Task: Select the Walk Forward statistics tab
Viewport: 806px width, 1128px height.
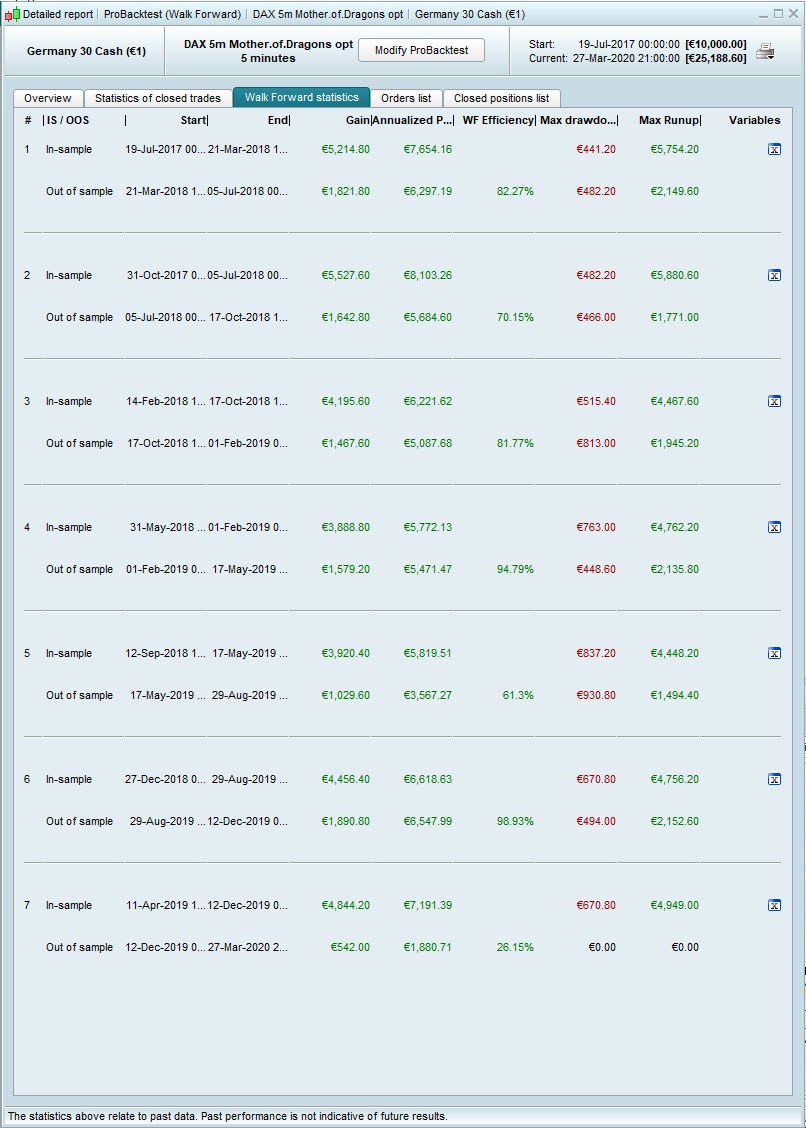Action: click(302, 97)
